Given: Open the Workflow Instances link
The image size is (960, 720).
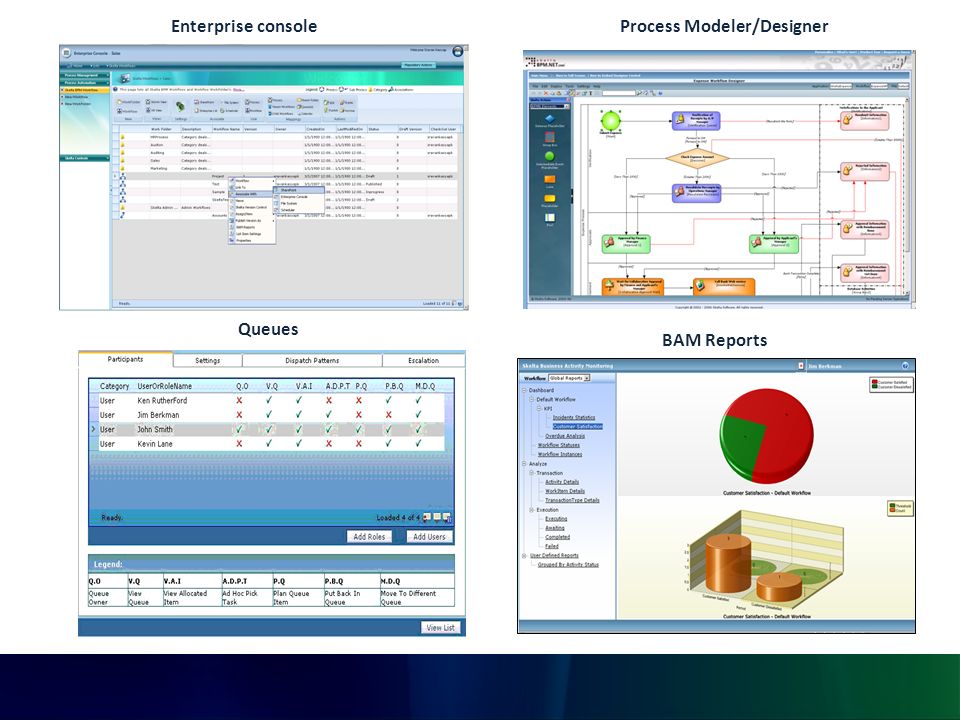Looking at the screenshot, I should (x=560, y=454).
